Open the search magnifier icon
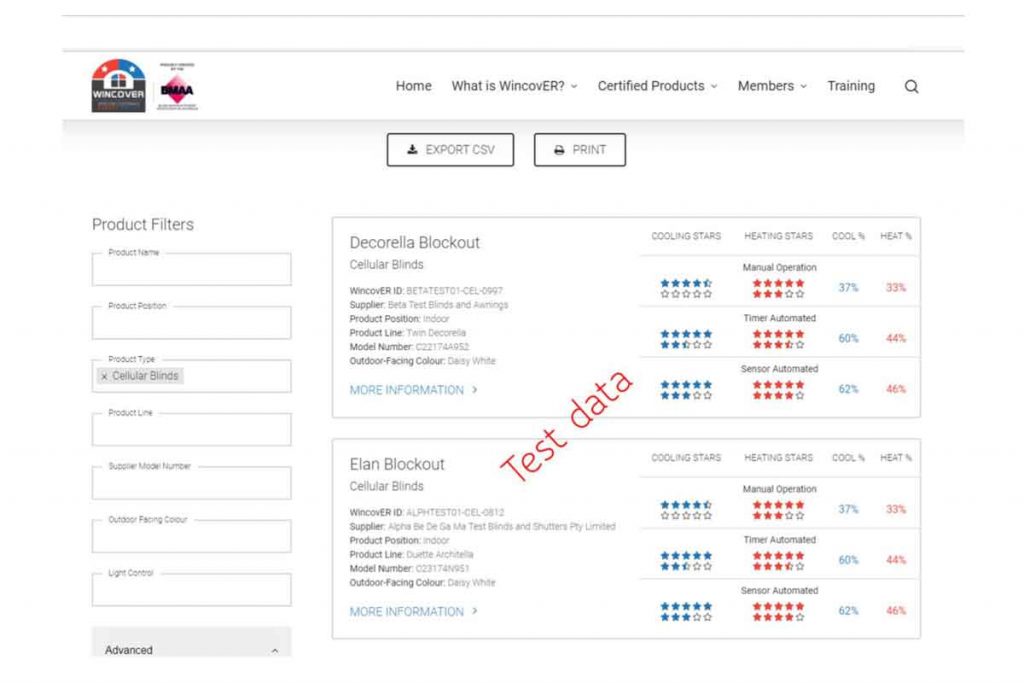 pos(911,86)
